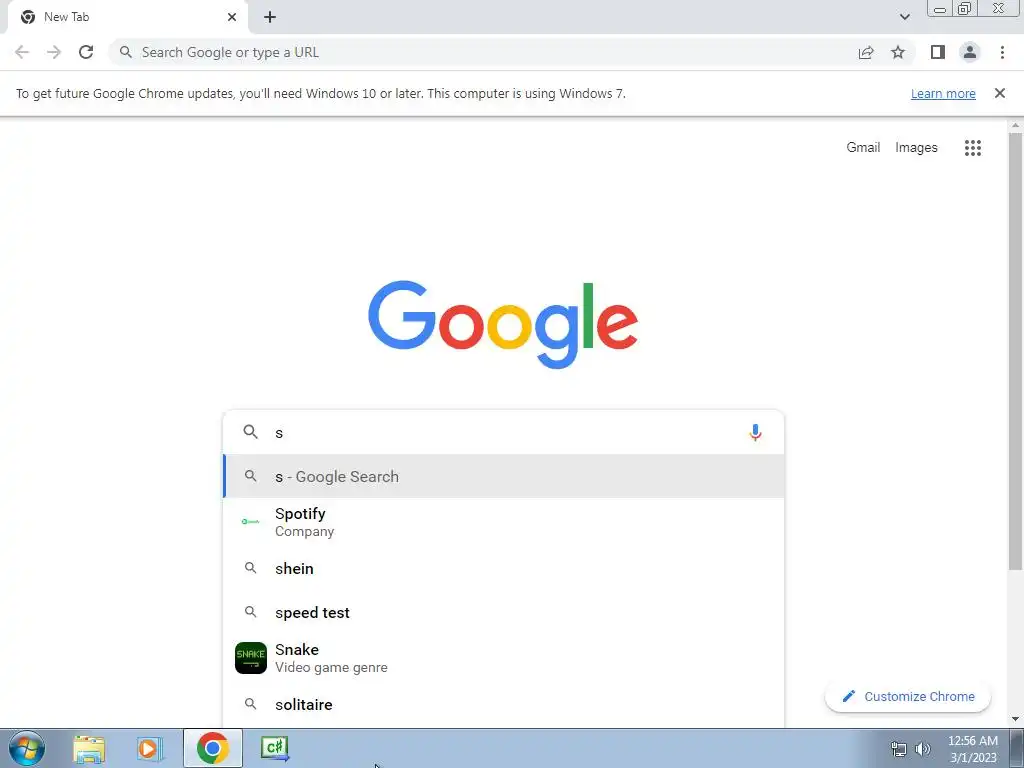Click inside the Google search input
Screen dimensions: 1024x768
coord(506,432)
